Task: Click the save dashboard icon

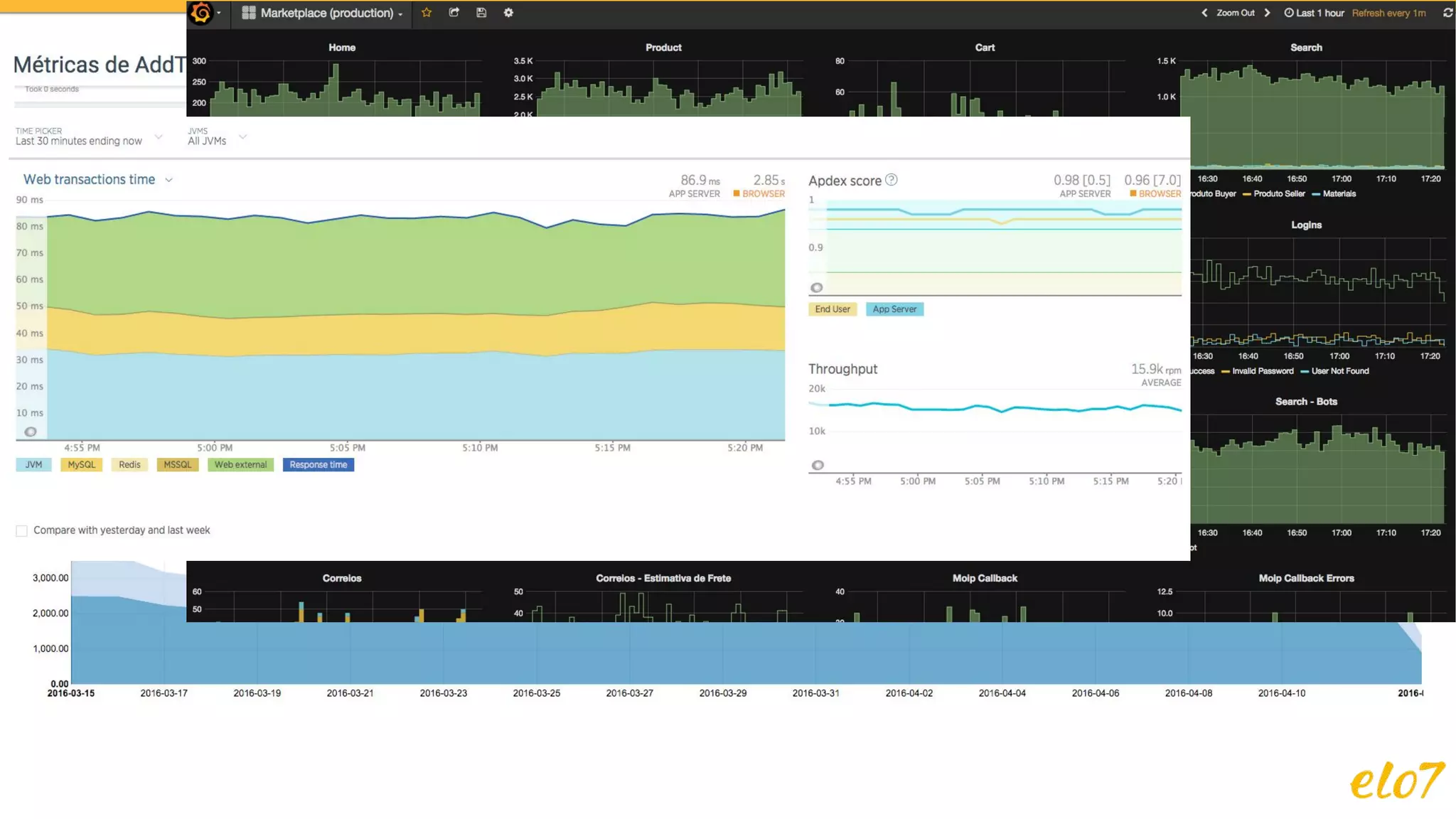Action: (481, 13)
